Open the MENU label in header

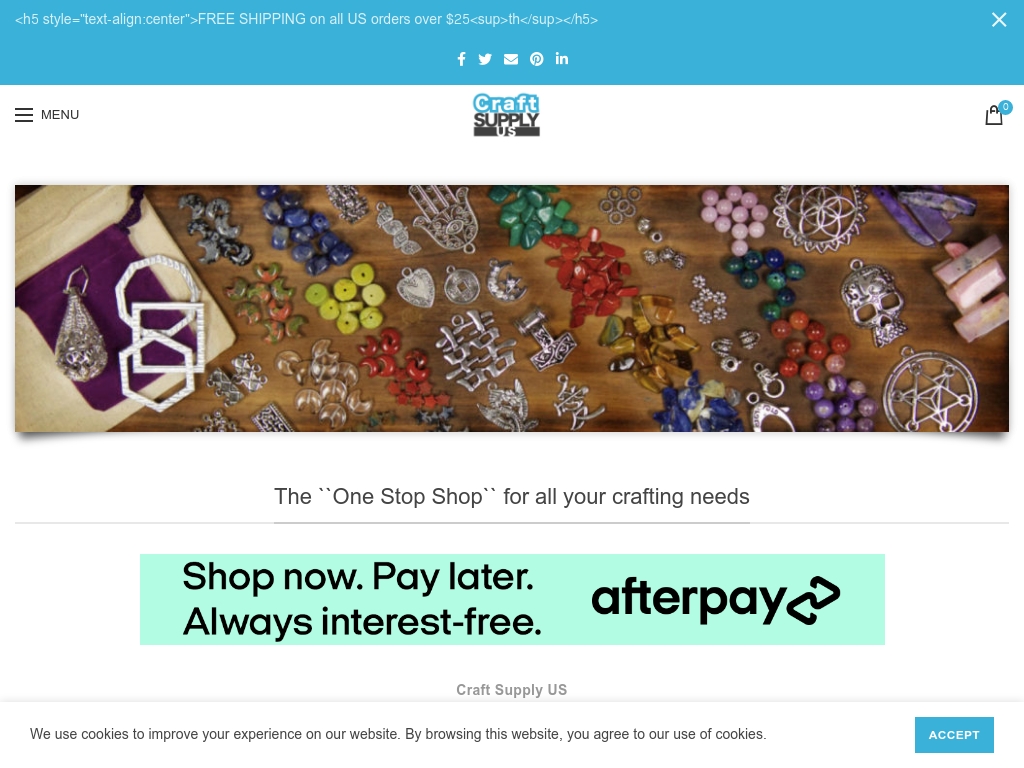click(x=59, y=115)
